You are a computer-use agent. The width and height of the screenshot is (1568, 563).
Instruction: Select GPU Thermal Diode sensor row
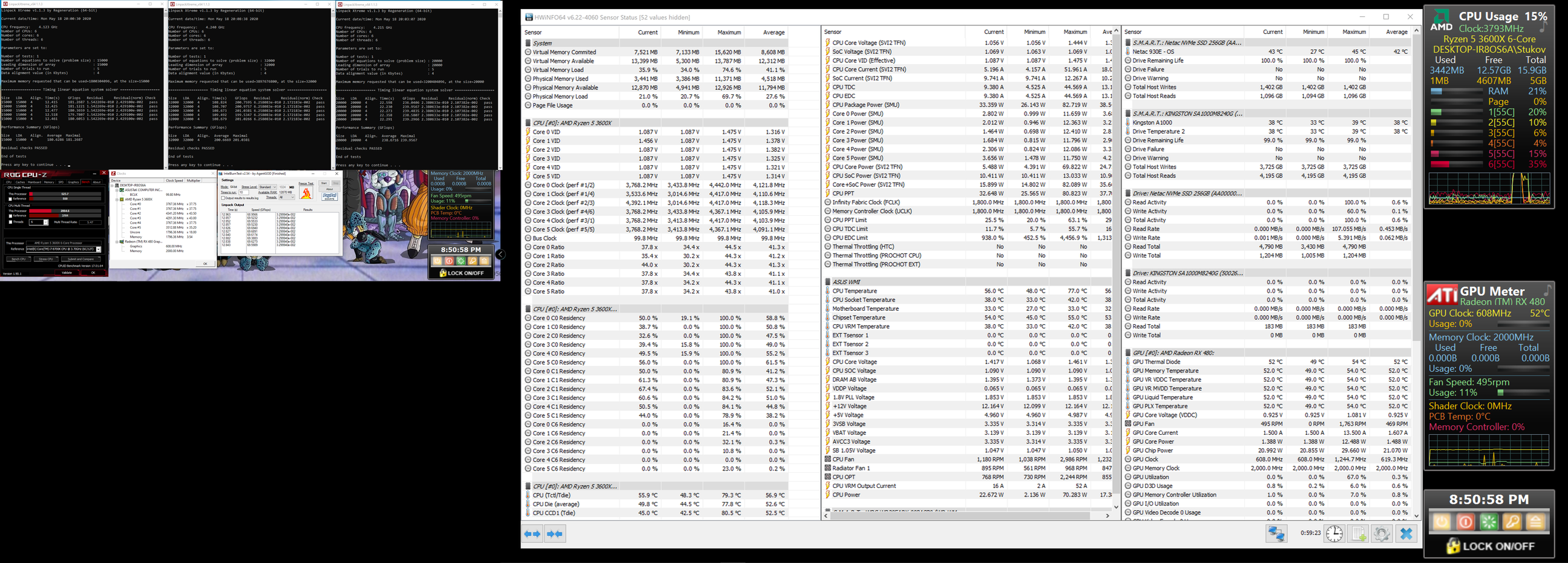[x=1267, y=362]
